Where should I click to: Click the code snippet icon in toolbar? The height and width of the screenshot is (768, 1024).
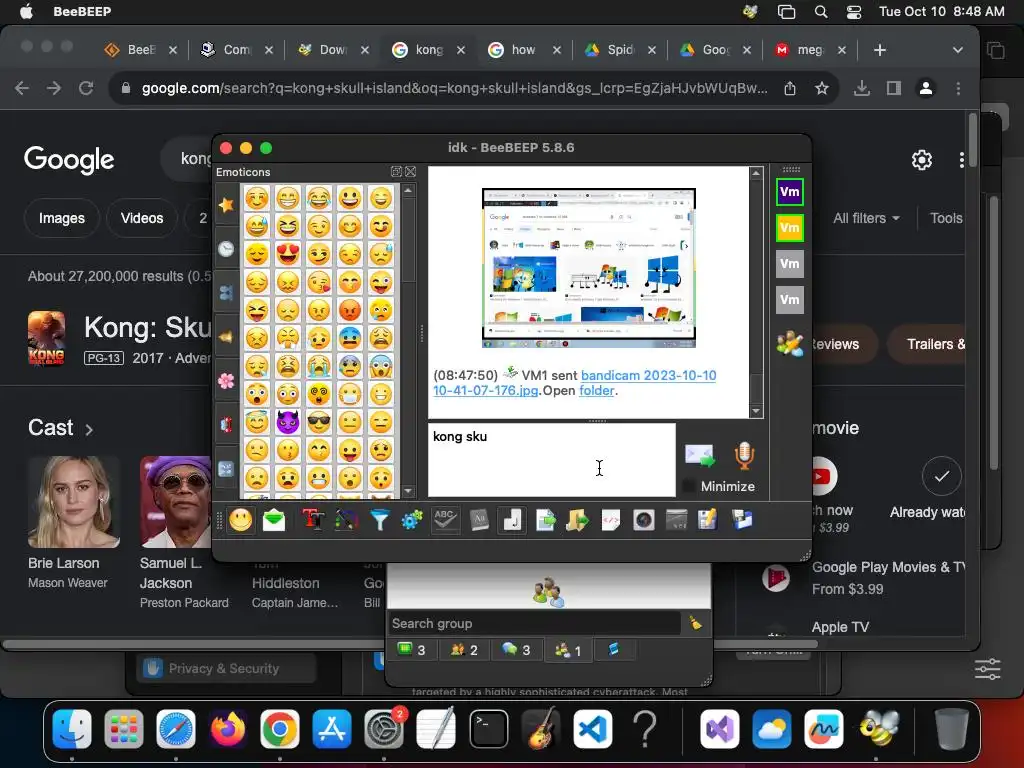click(611, 520)
